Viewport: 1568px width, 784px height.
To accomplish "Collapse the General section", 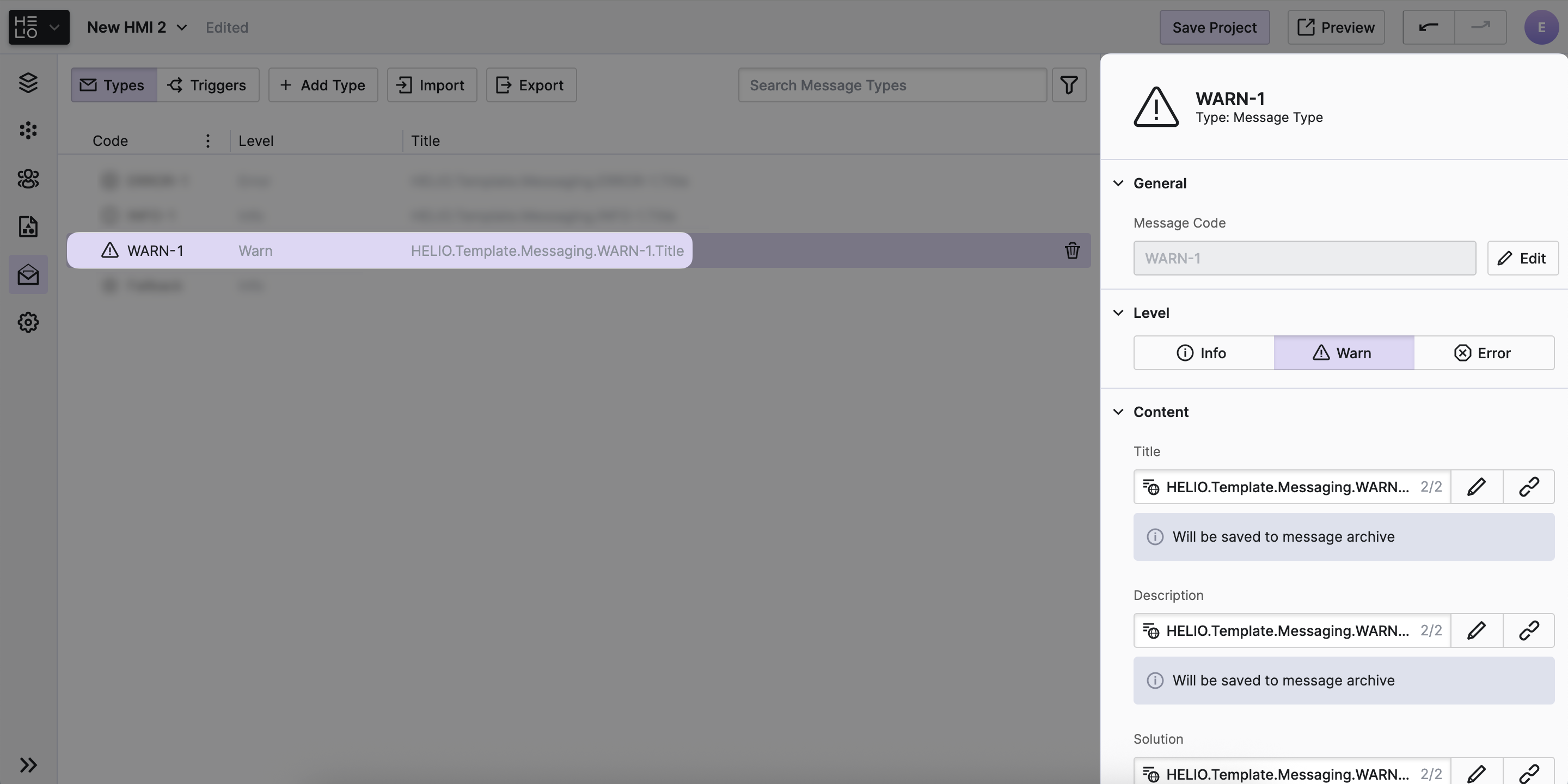I will point(1118,183).
